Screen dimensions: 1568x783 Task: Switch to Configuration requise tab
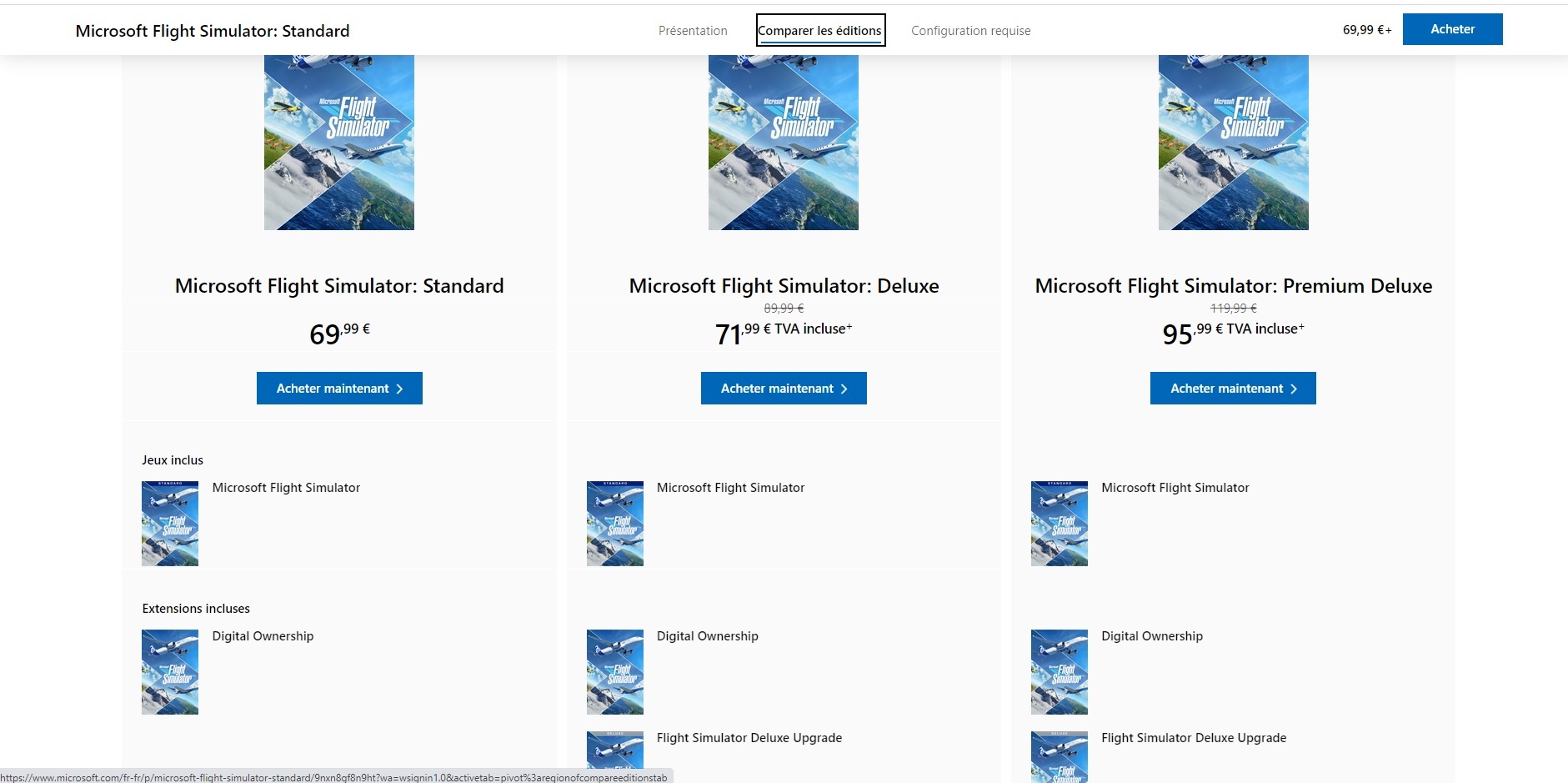click(x=971, y=31)
